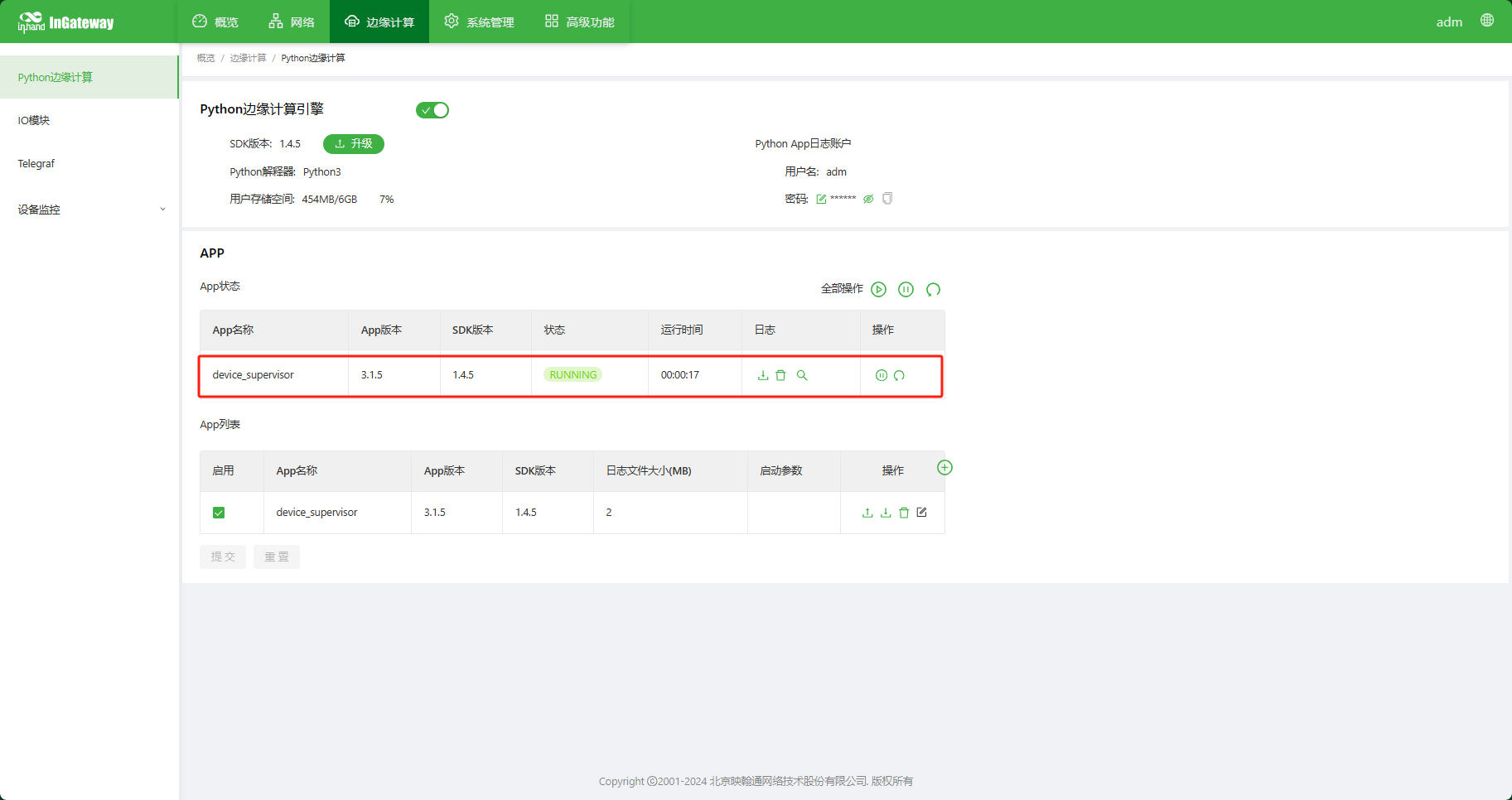
Task: Click the RUNNING status badge
Action: pyautogui.click(x=572, y=375)
